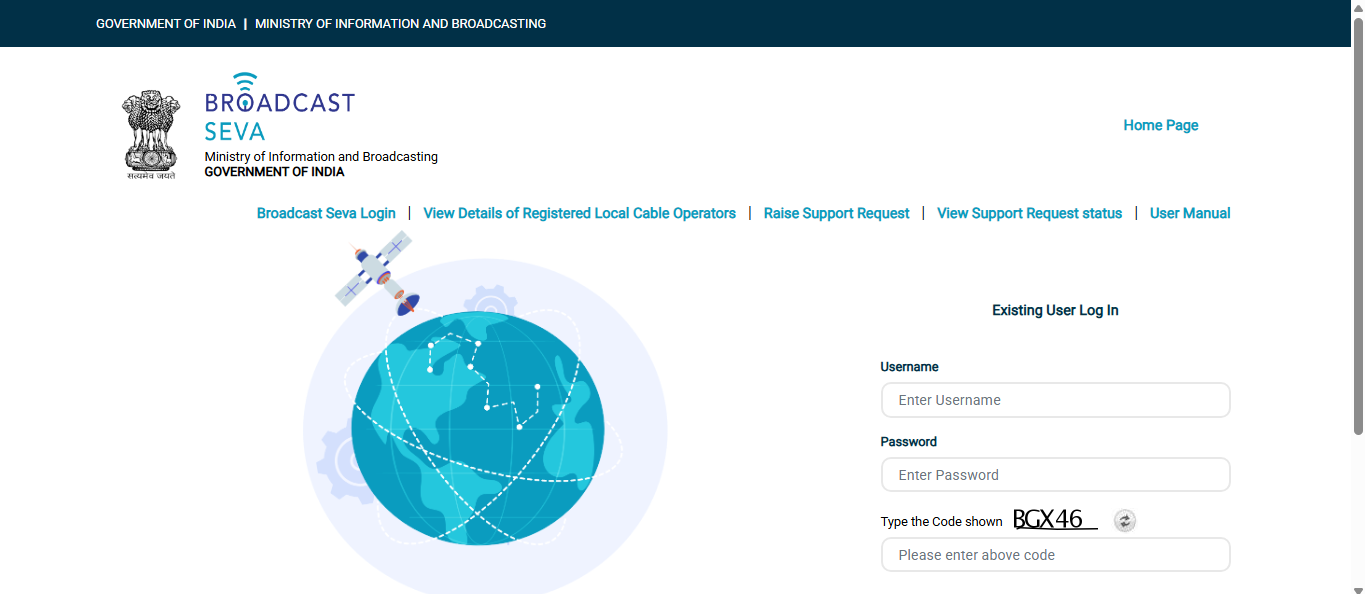View Details of Registered Local Cable Operators
The image size is (1365, 594).
579,213
